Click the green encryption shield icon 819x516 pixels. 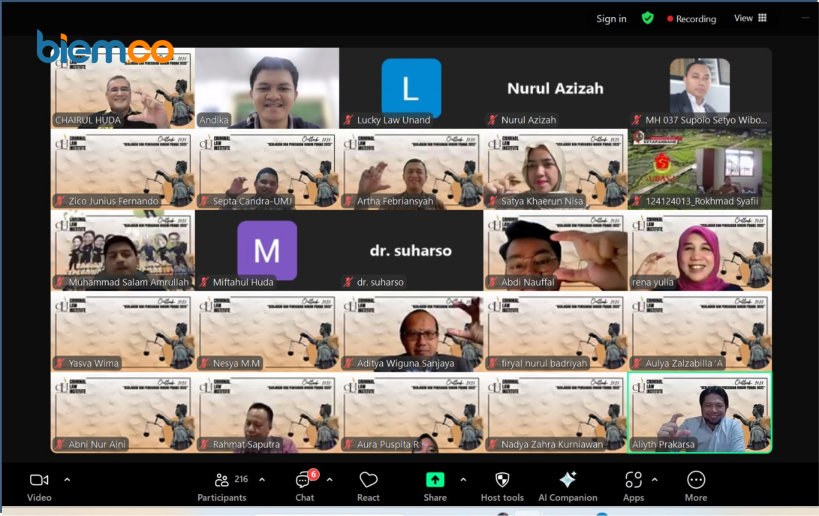point(648,18)
